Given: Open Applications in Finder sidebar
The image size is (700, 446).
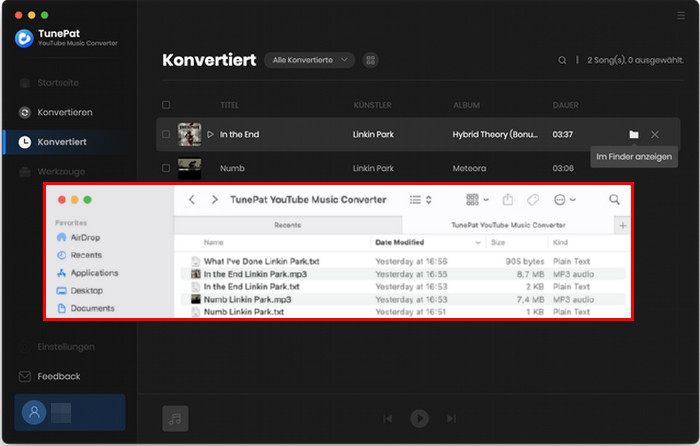Looking at the screenshot, I should [88, 273].
